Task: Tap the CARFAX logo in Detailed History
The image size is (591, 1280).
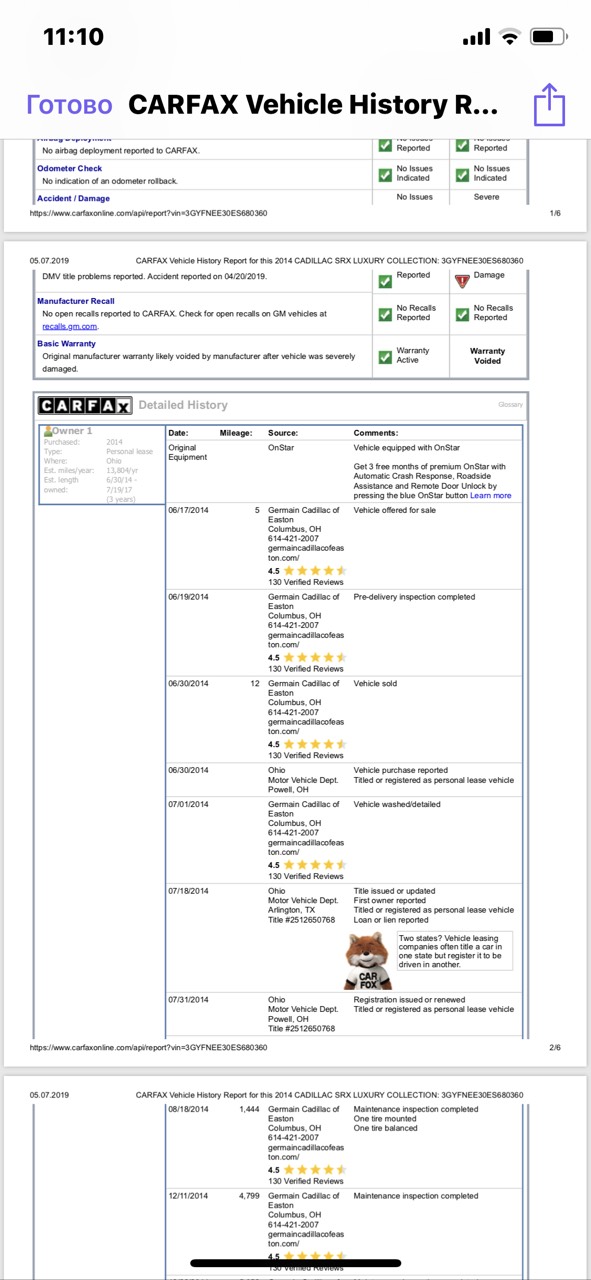Action: [x=84, y=405]
